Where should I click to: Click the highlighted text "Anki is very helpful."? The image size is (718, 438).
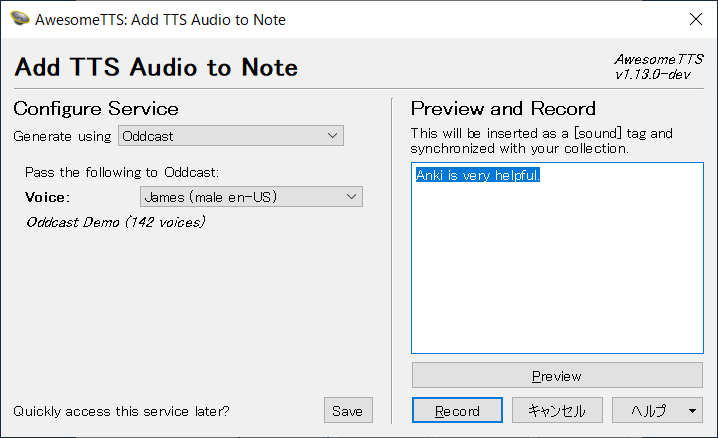(x=478, y=175)
